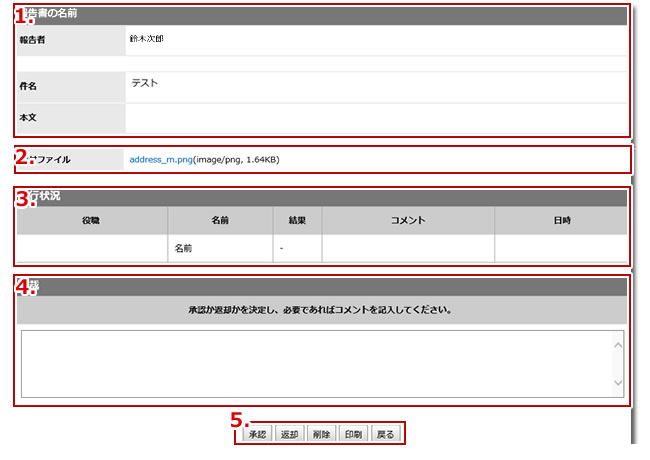The width and height of the screenshot is (650, 460).
Task: Click the 結果 column header
Action: [297, 220]
